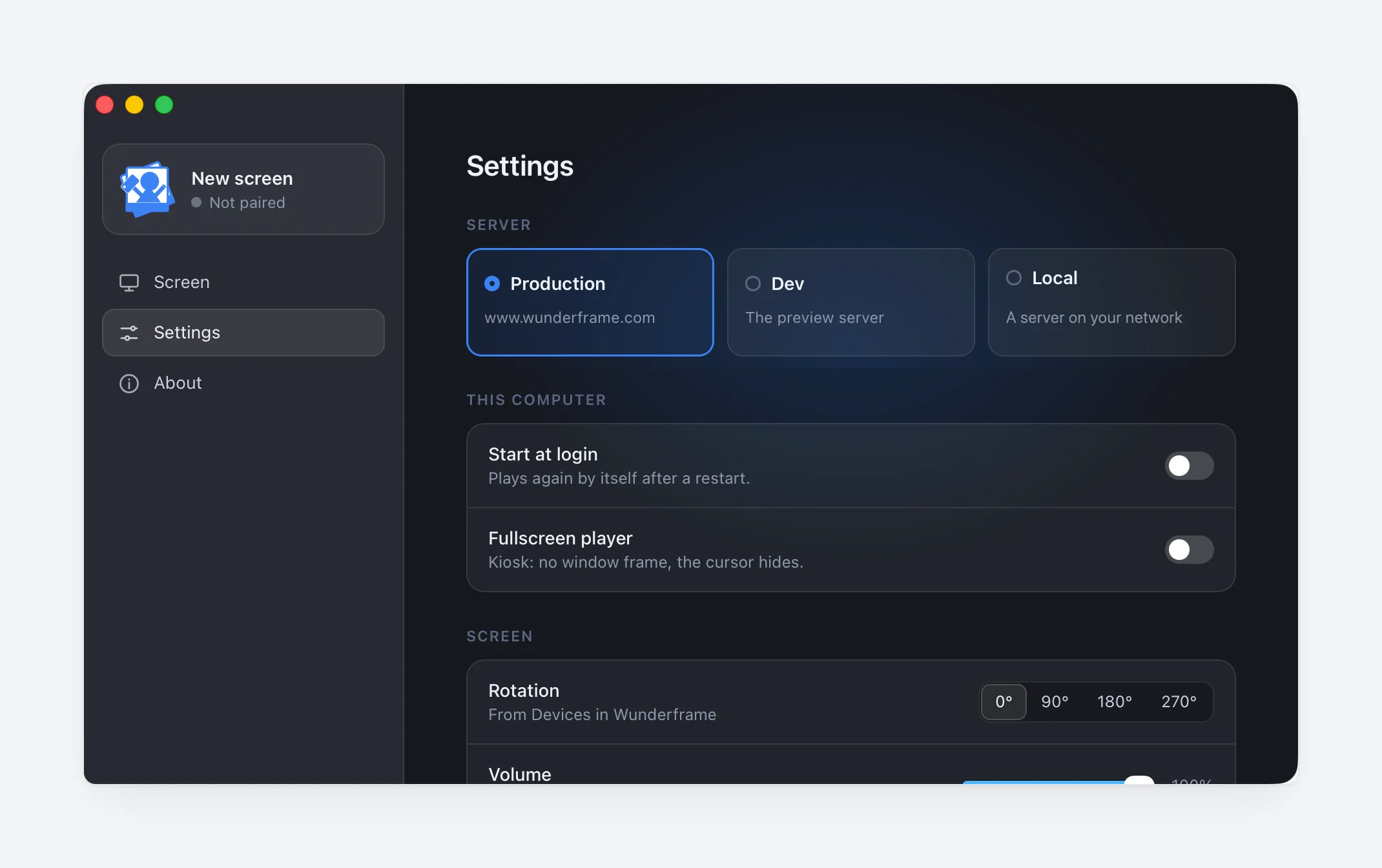
Task: Click the New screen pairing card
Action: [x=243, y=189]
